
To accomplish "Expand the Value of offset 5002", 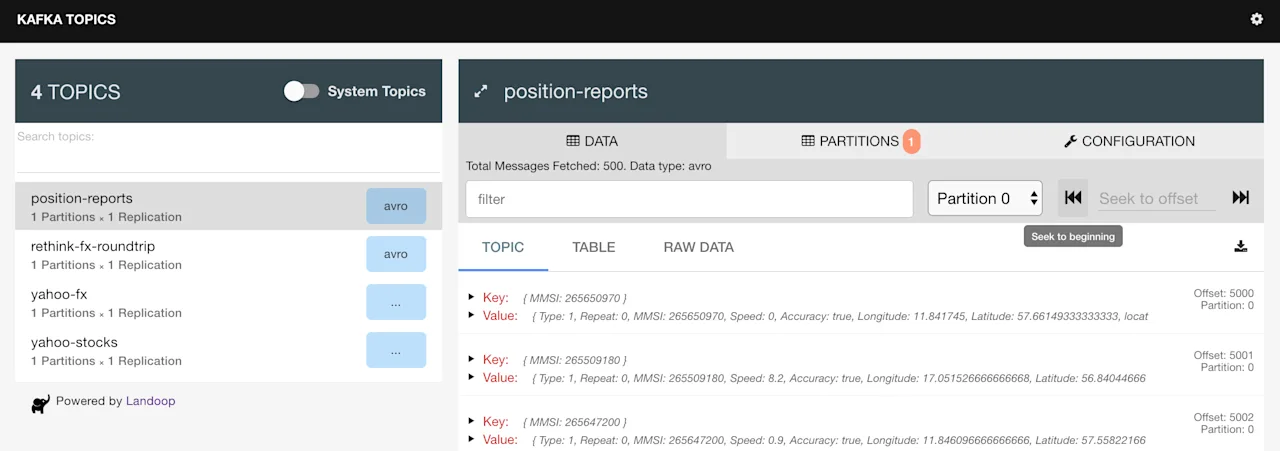I will click(471, 439).
